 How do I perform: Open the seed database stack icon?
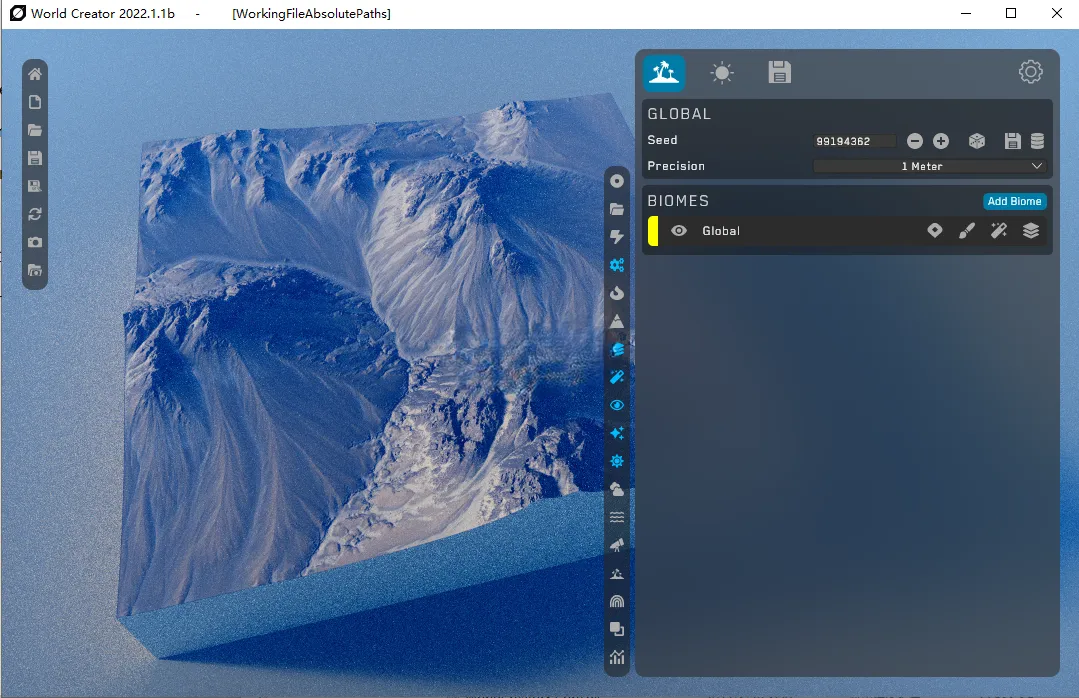coord(1038,141)
